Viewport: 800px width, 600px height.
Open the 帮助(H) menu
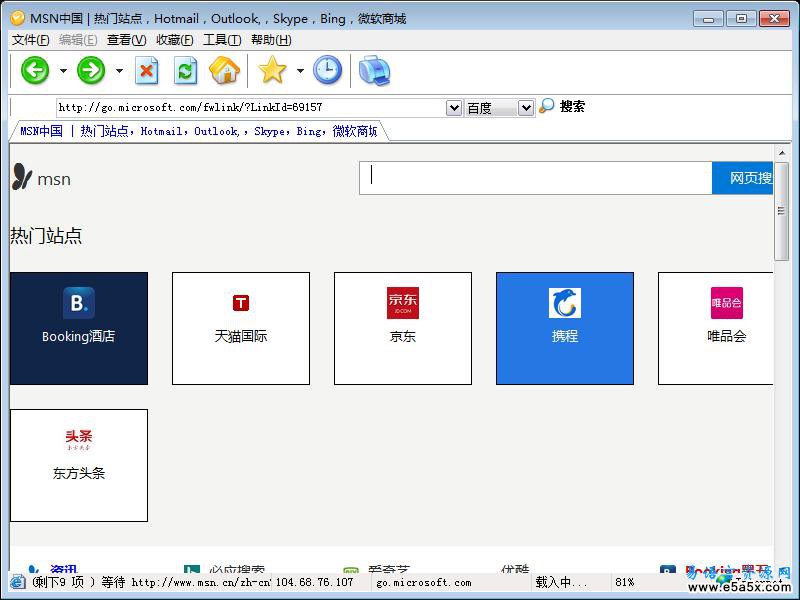pos(271,40)
